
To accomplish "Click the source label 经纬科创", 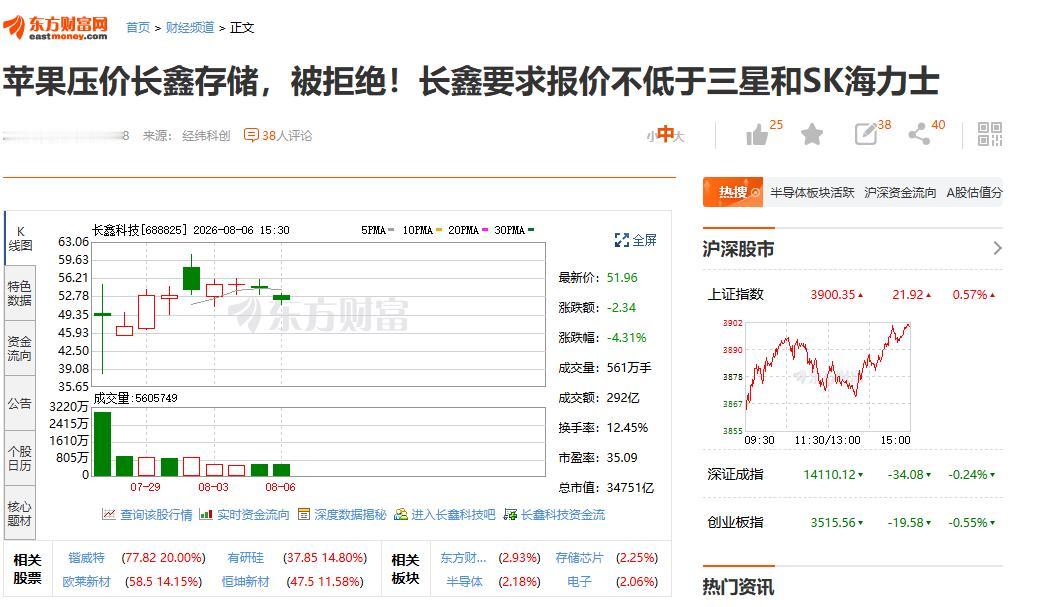I will click(x=206, y=135).
